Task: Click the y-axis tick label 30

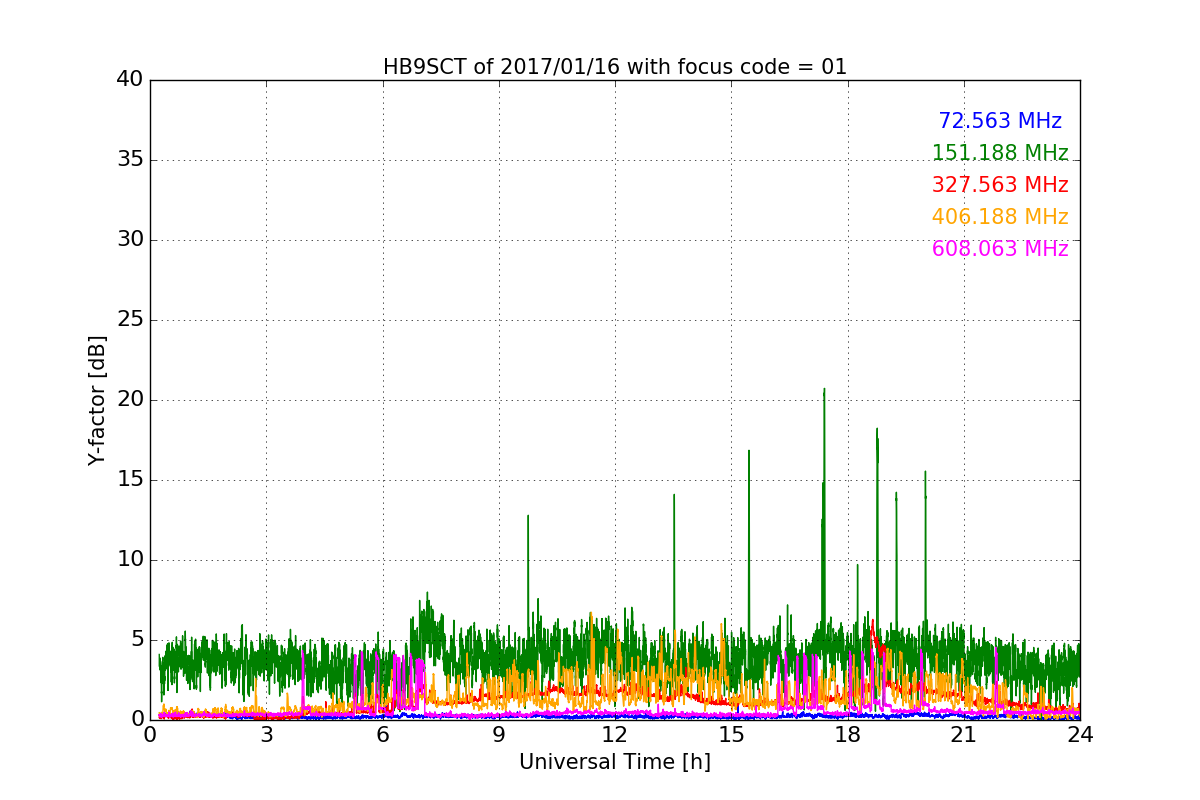Action: tap(130, 240)
